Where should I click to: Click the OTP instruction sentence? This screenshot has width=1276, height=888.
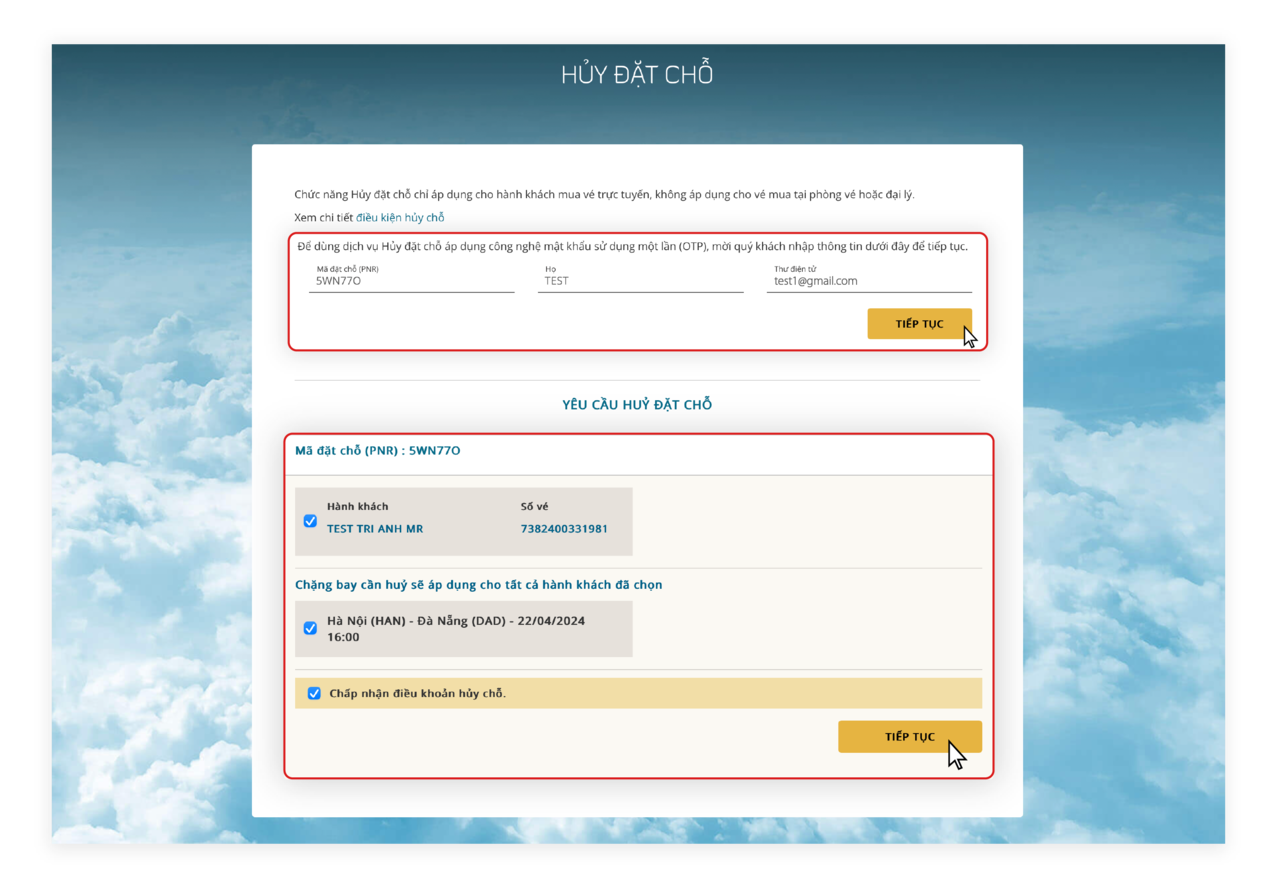(x=632, y=247)
